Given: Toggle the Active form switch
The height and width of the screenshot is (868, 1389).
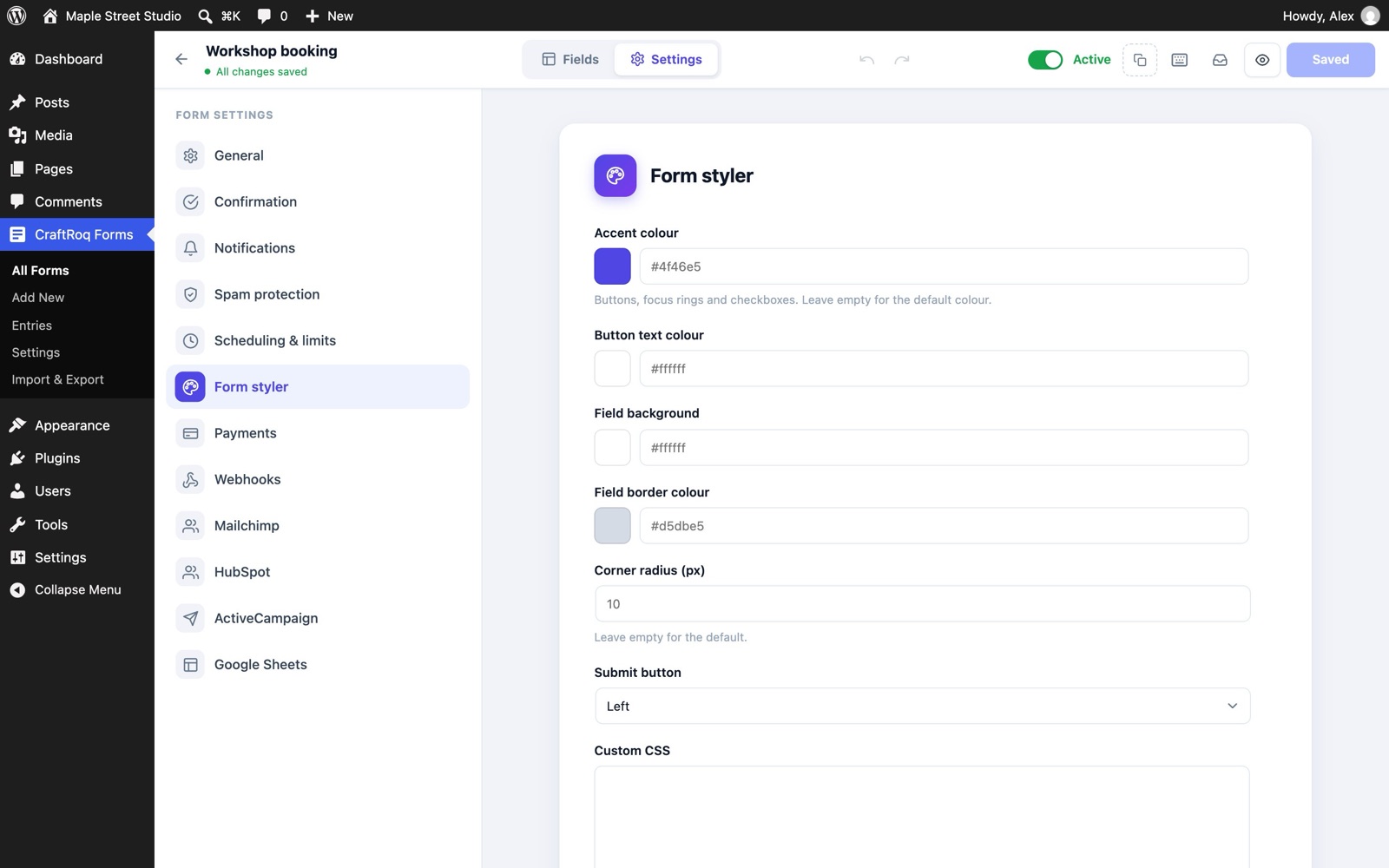Looking at the screenshot, I should pos(1045,60).
